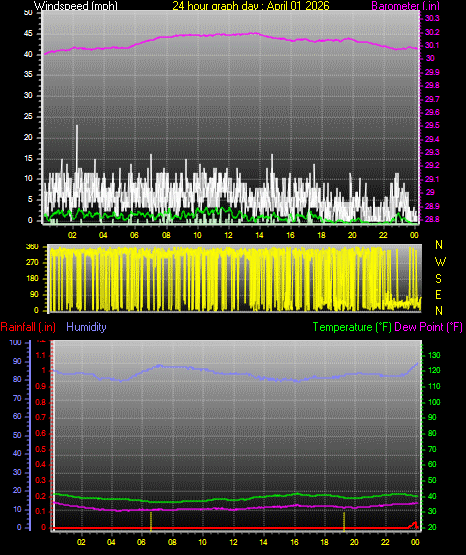Viewport: 466px width, 555px height.
Task: Click the 0.2 rainfall axis value
Action: (41, 496)
